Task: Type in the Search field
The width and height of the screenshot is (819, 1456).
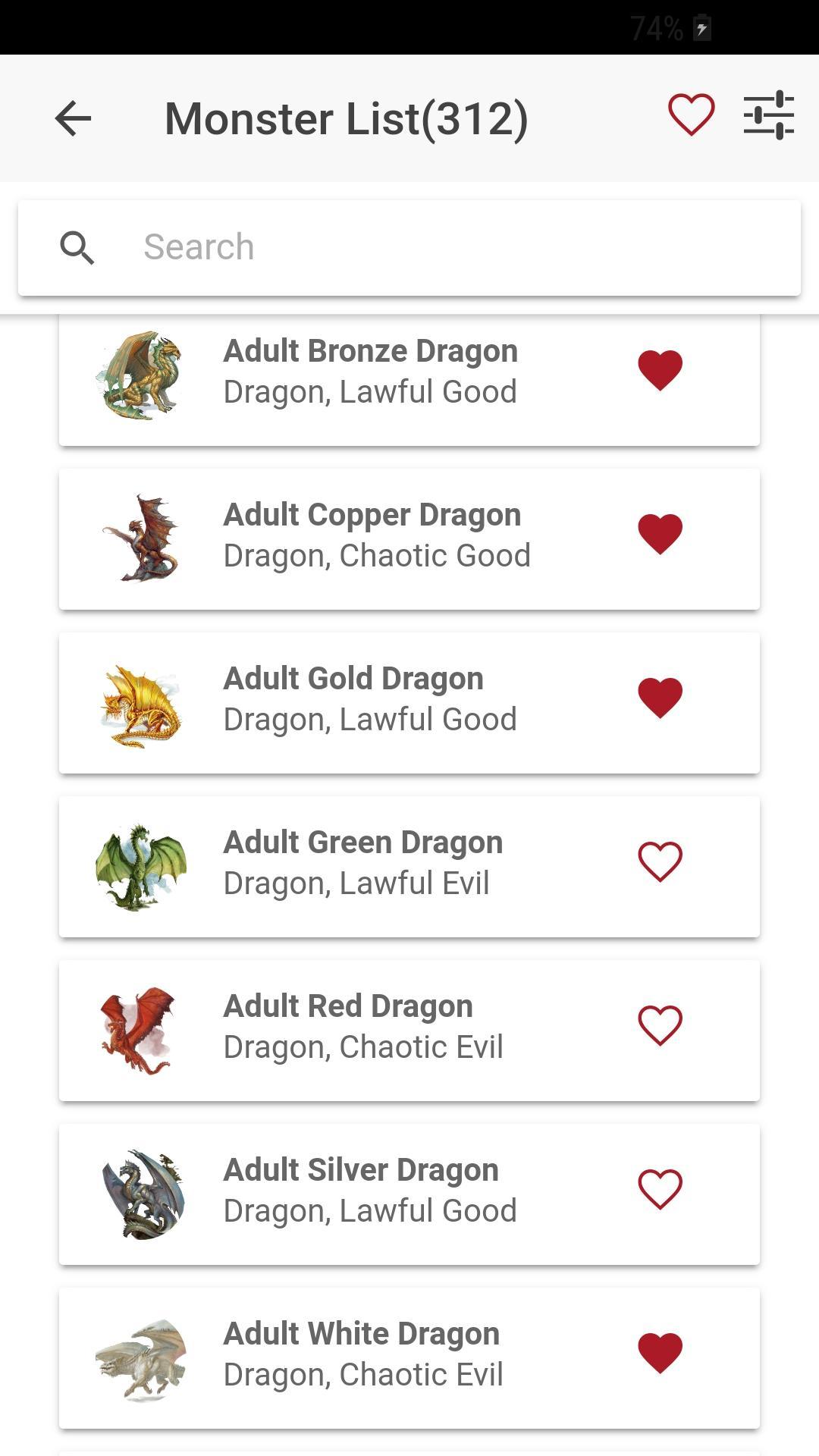Action: pos(455,247)
